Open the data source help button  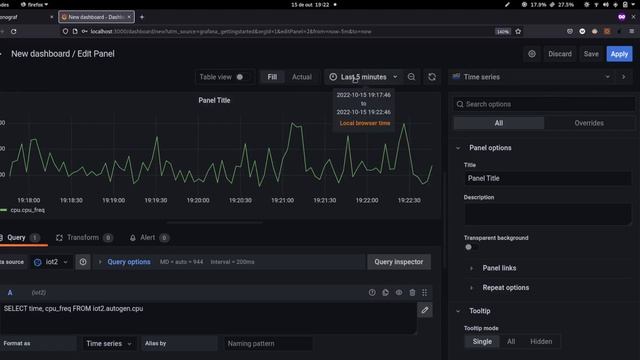pos(83,262)
